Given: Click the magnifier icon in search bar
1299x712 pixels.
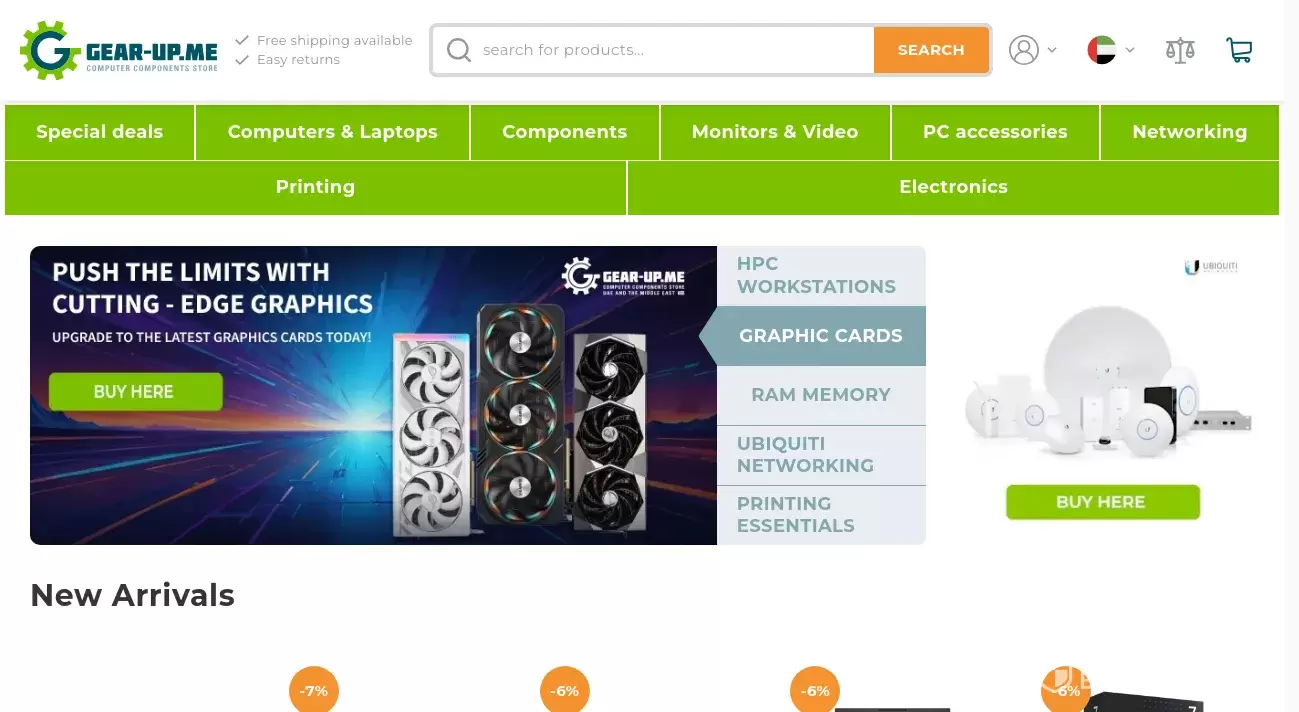Looking at the screenshot, I should click(459, 50).
